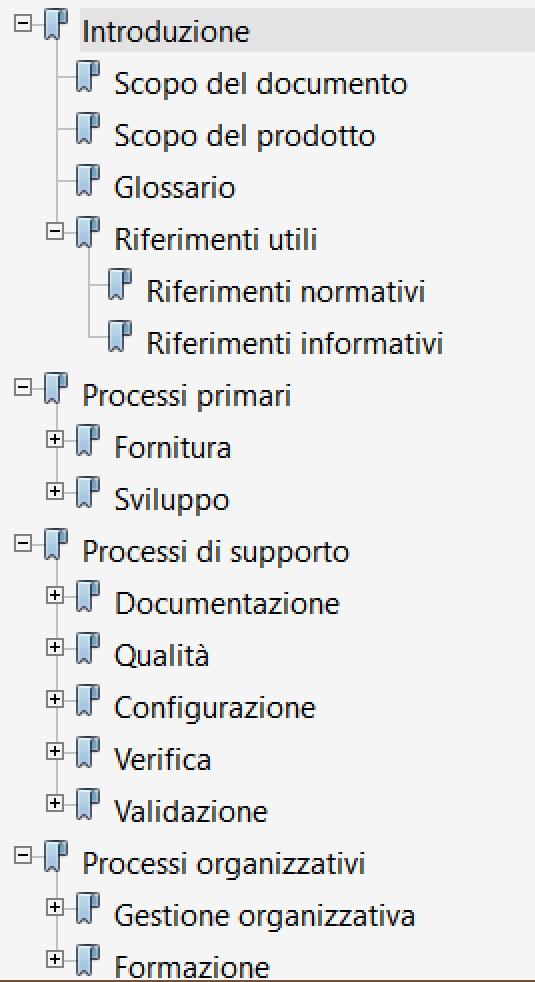
Task: Select the Configurazione bookmark label
Action: point(215,708)
